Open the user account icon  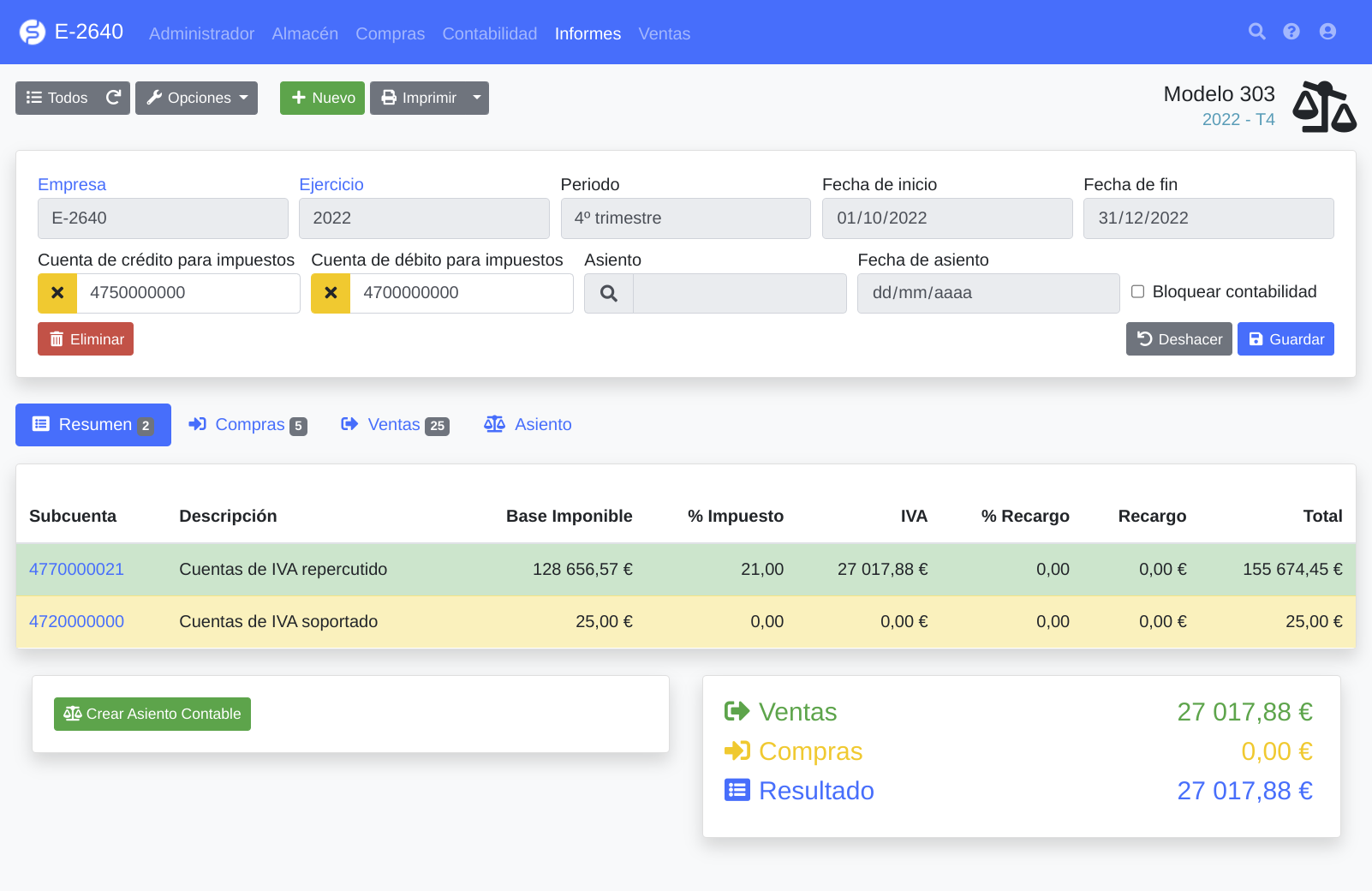pos(1327,32)
